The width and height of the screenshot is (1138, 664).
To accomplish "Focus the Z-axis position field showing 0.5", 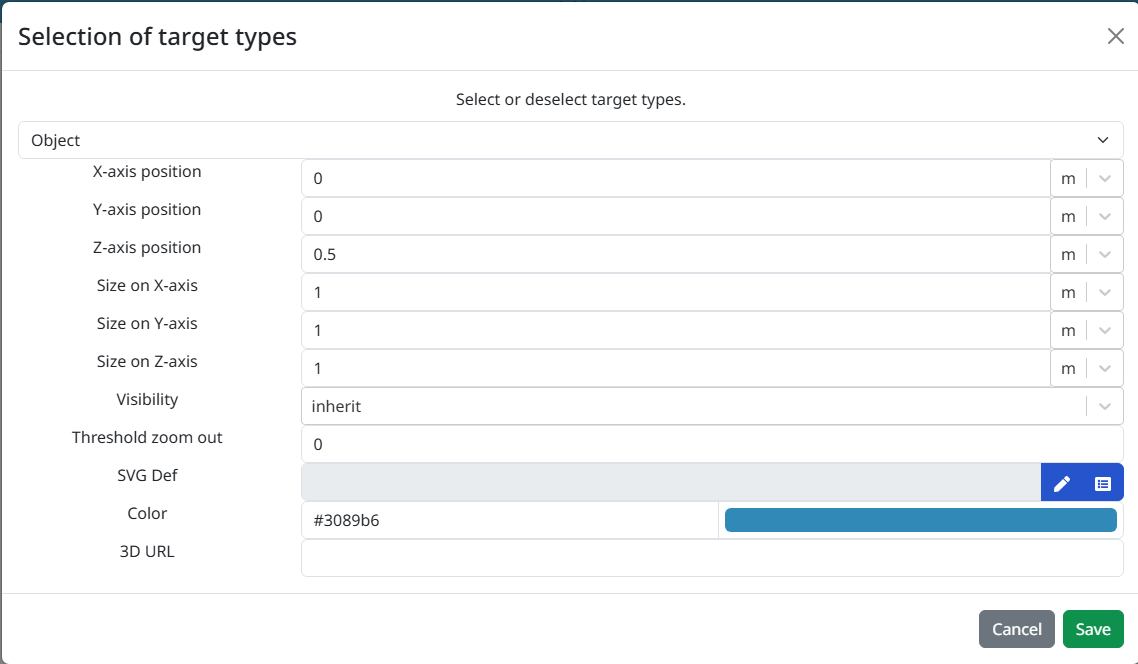I will click(675, 254).
